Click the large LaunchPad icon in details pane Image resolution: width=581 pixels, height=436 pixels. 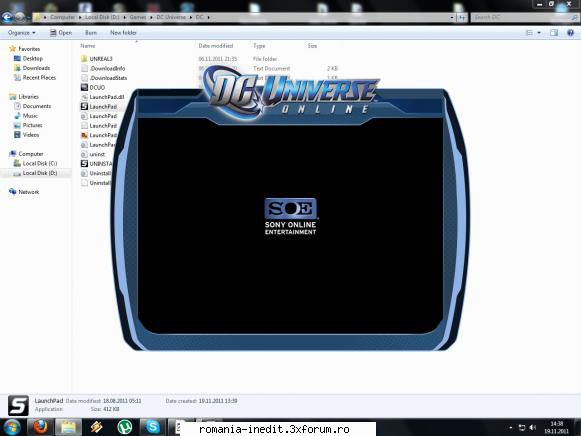(18, 405)
